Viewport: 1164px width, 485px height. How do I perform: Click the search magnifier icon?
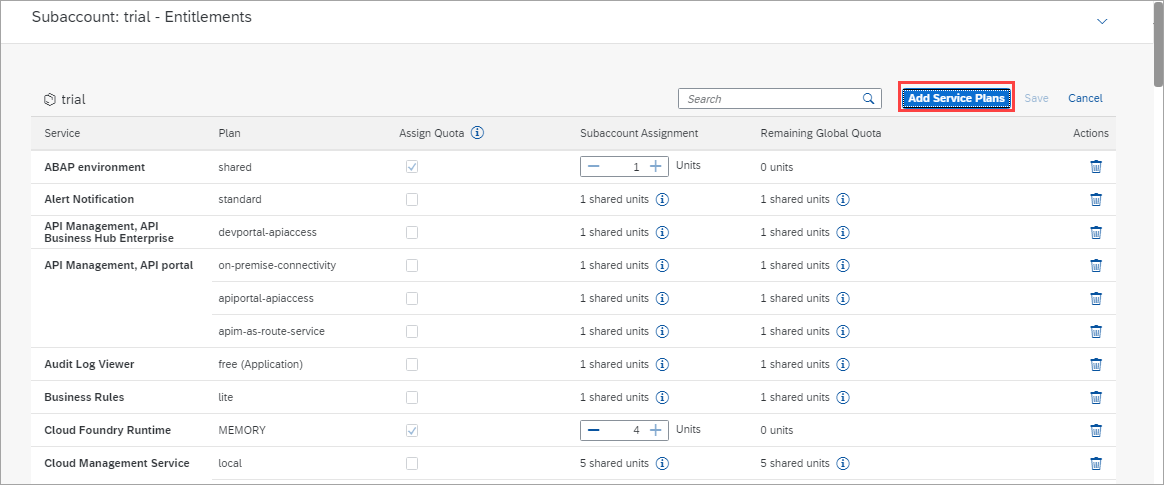pos(868,98)
